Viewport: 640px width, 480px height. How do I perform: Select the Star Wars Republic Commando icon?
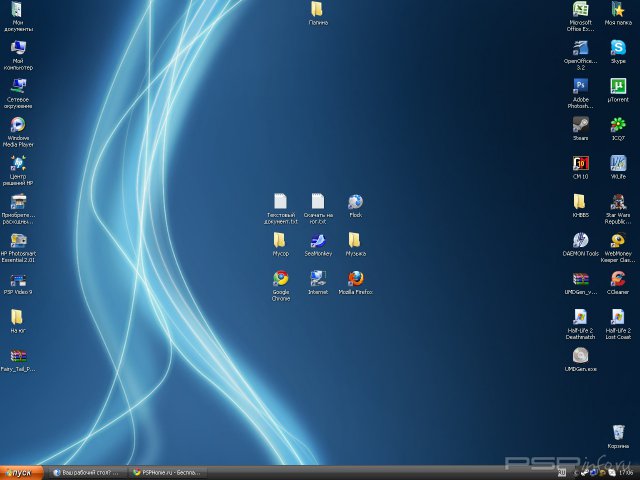pos(618,201)
